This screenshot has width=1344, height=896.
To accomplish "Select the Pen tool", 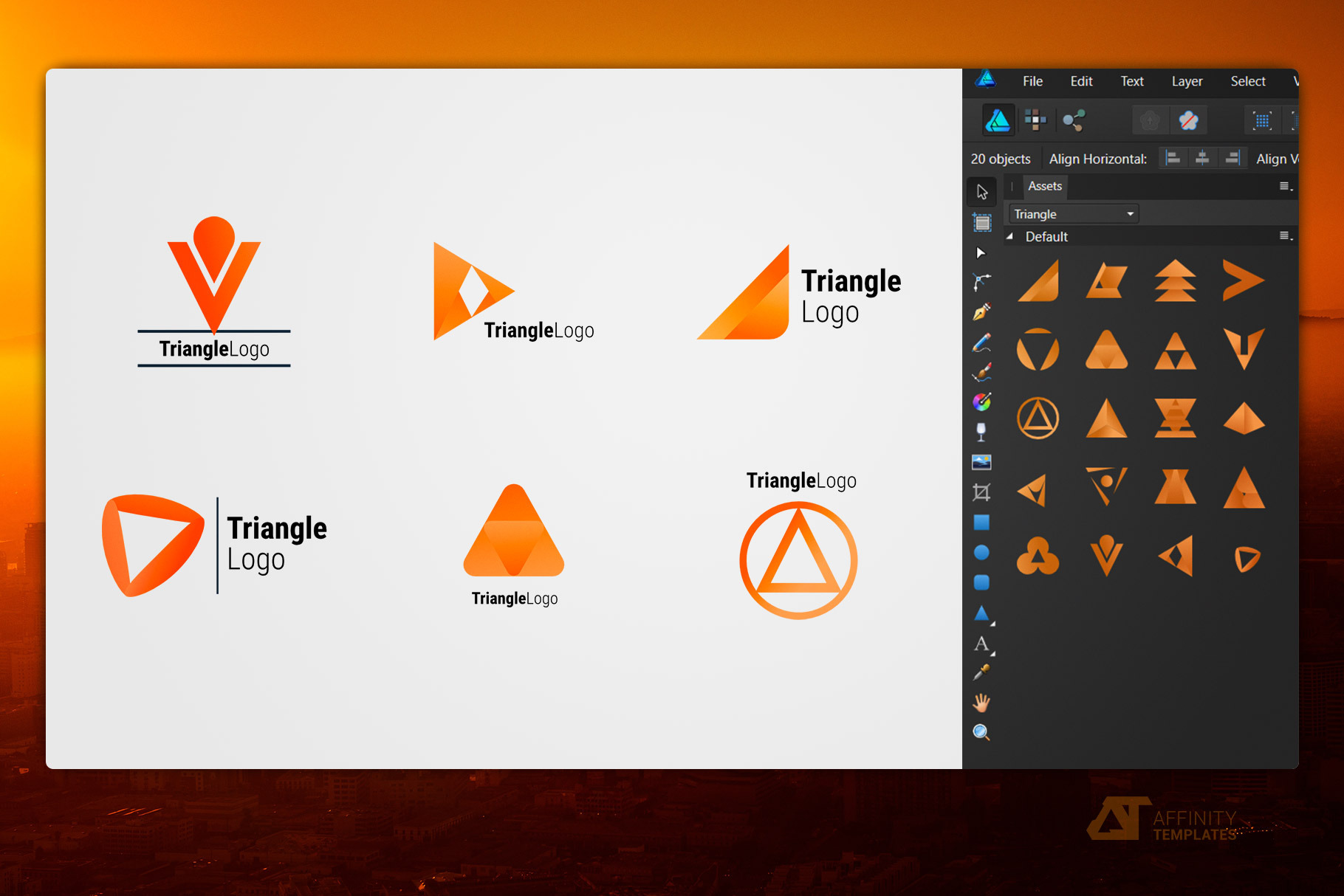I will [x=981, y=312].
